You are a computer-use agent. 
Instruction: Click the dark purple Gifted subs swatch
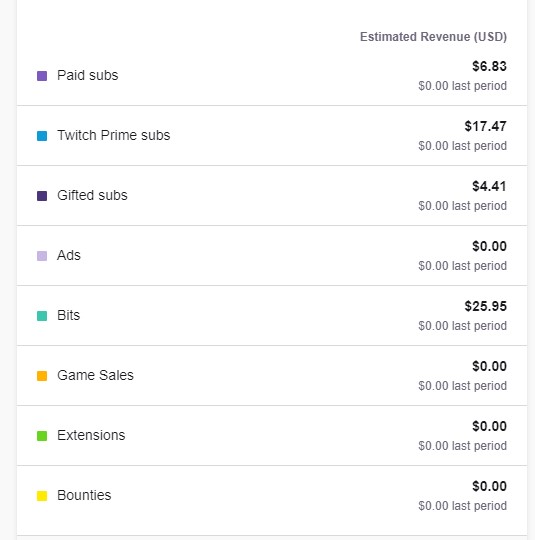pyautogui.click(x=42, y=196)
